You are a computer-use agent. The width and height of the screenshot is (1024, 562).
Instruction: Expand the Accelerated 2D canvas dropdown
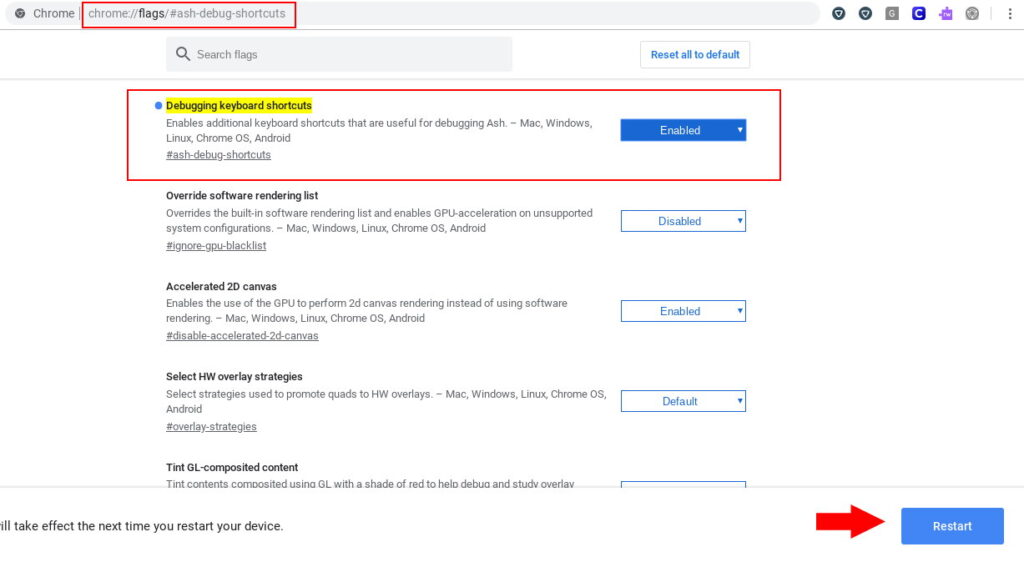point(683,311)
